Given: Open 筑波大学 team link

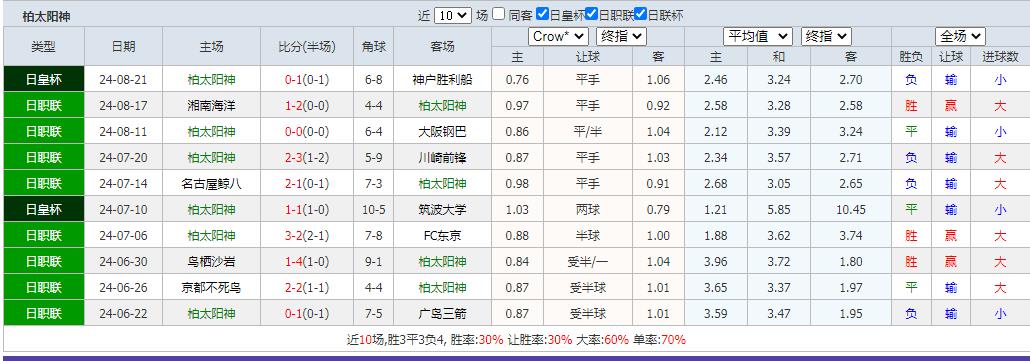Looking at the screenshot, I should [x=442, y=210].
